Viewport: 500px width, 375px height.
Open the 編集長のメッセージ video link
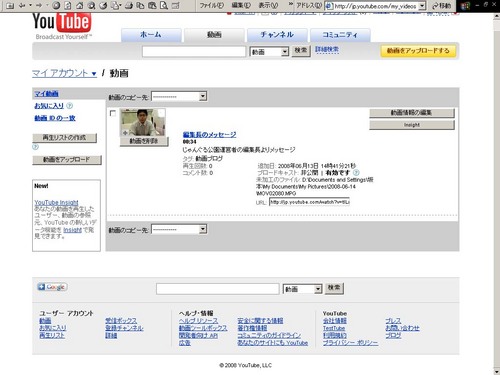pos(209,134)
